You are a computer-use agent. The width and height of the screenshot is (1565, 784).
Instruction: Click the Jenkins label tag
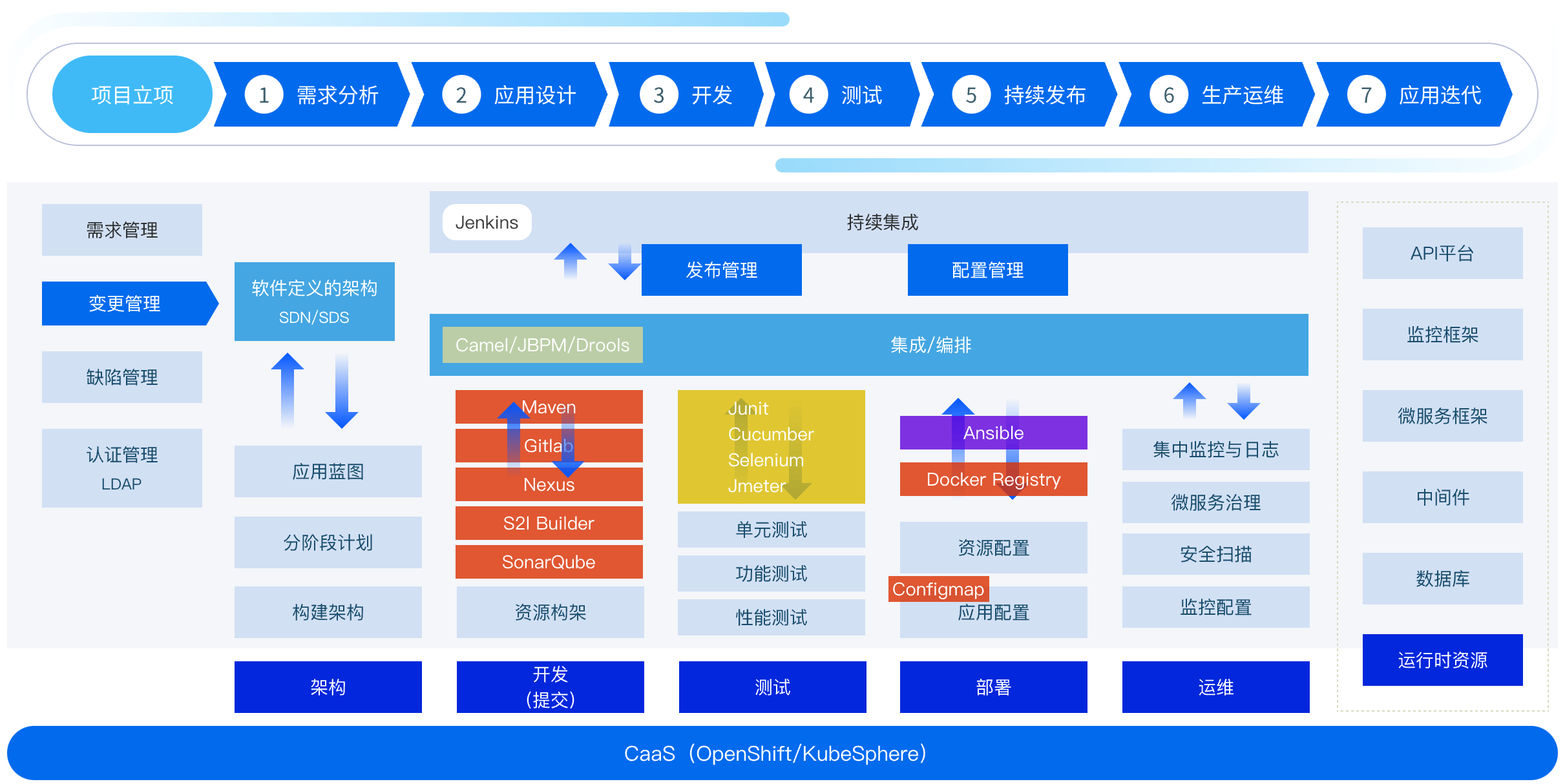click(487, 222)
